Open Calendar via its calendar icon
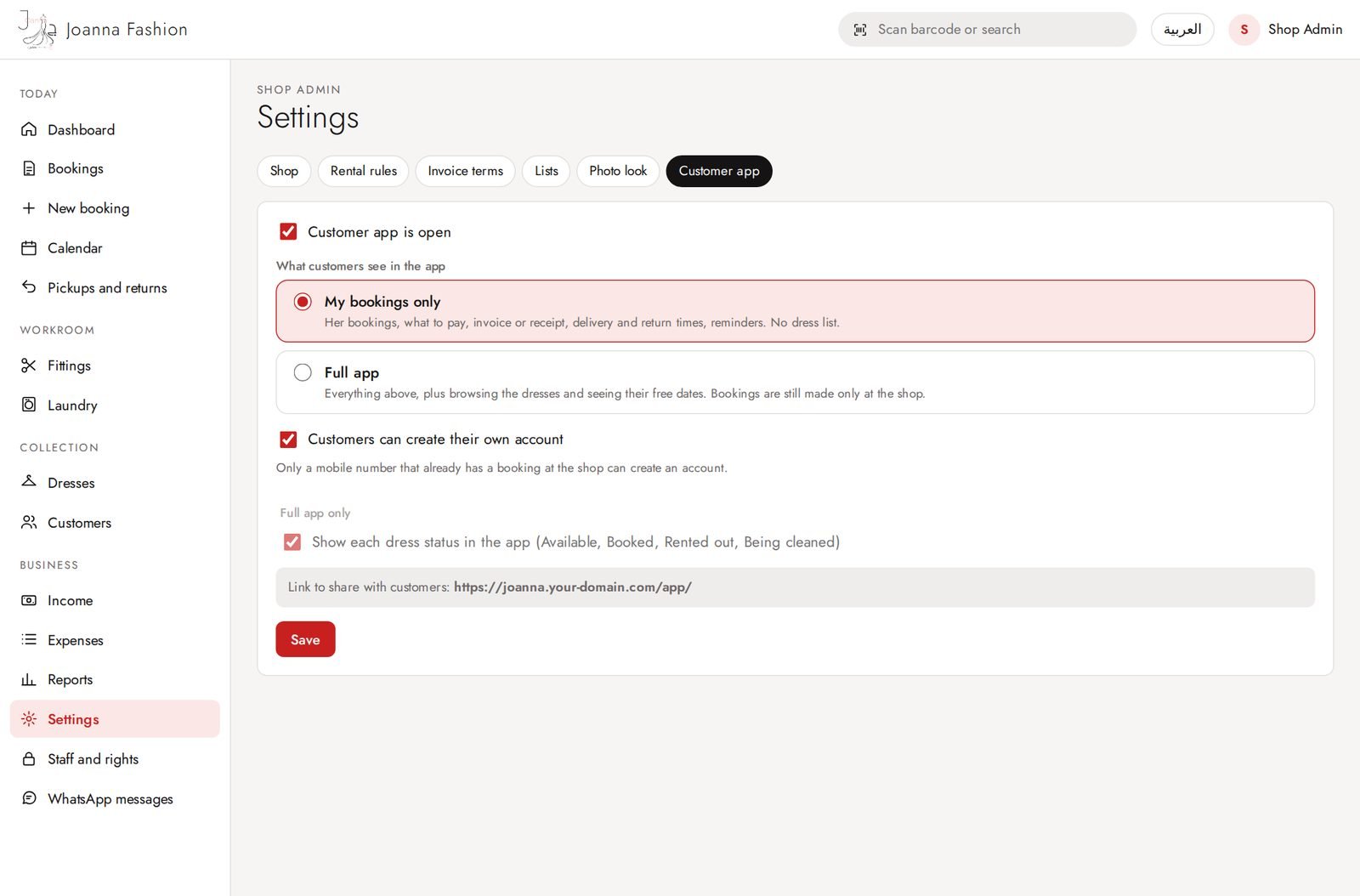Viewport: 1360px width, 896px height. tap(29, 248)
